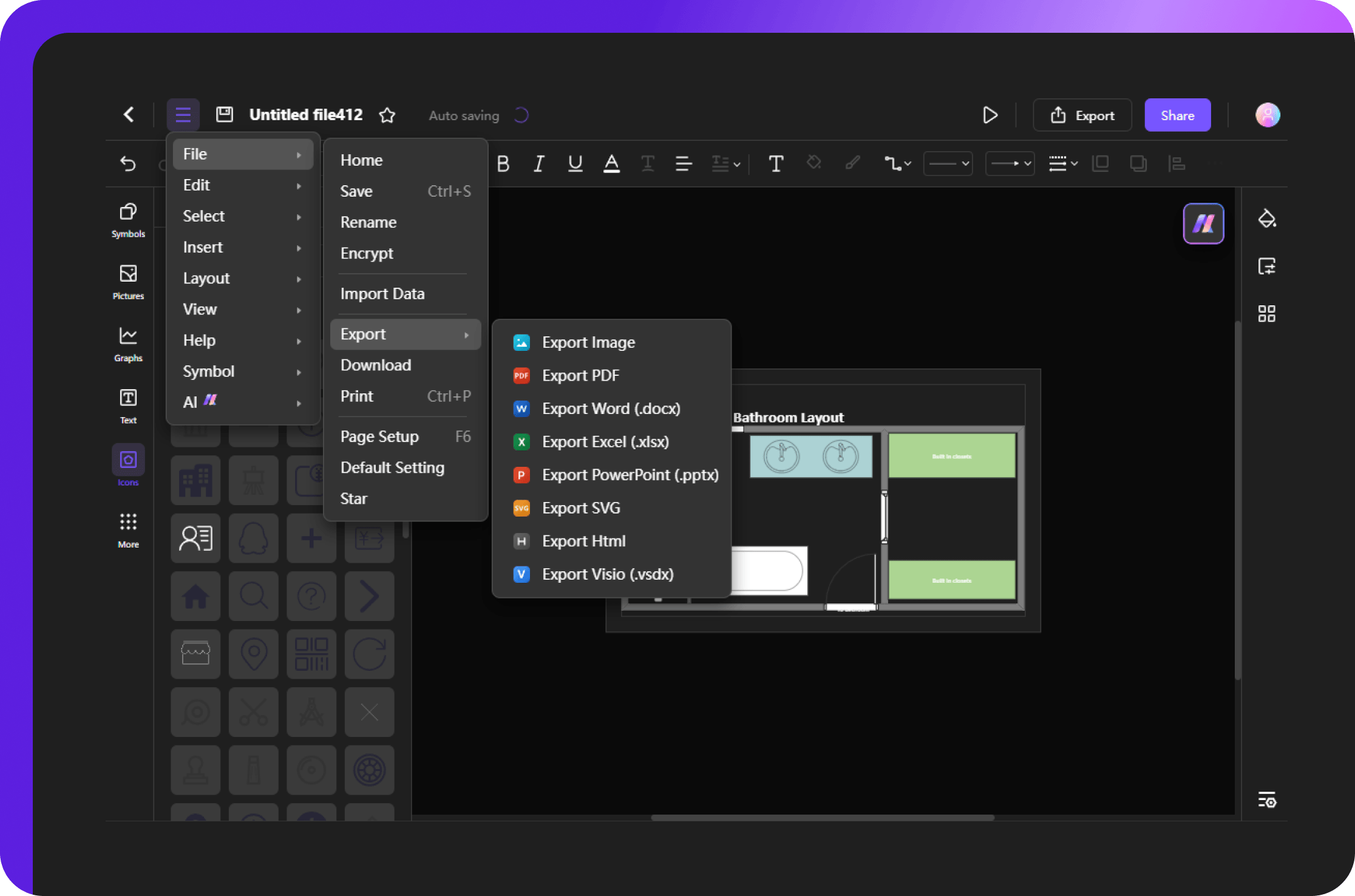Start presentation with the play icon
The image size is (1355, 896).
pyautogui.click(x=990, y=115)
